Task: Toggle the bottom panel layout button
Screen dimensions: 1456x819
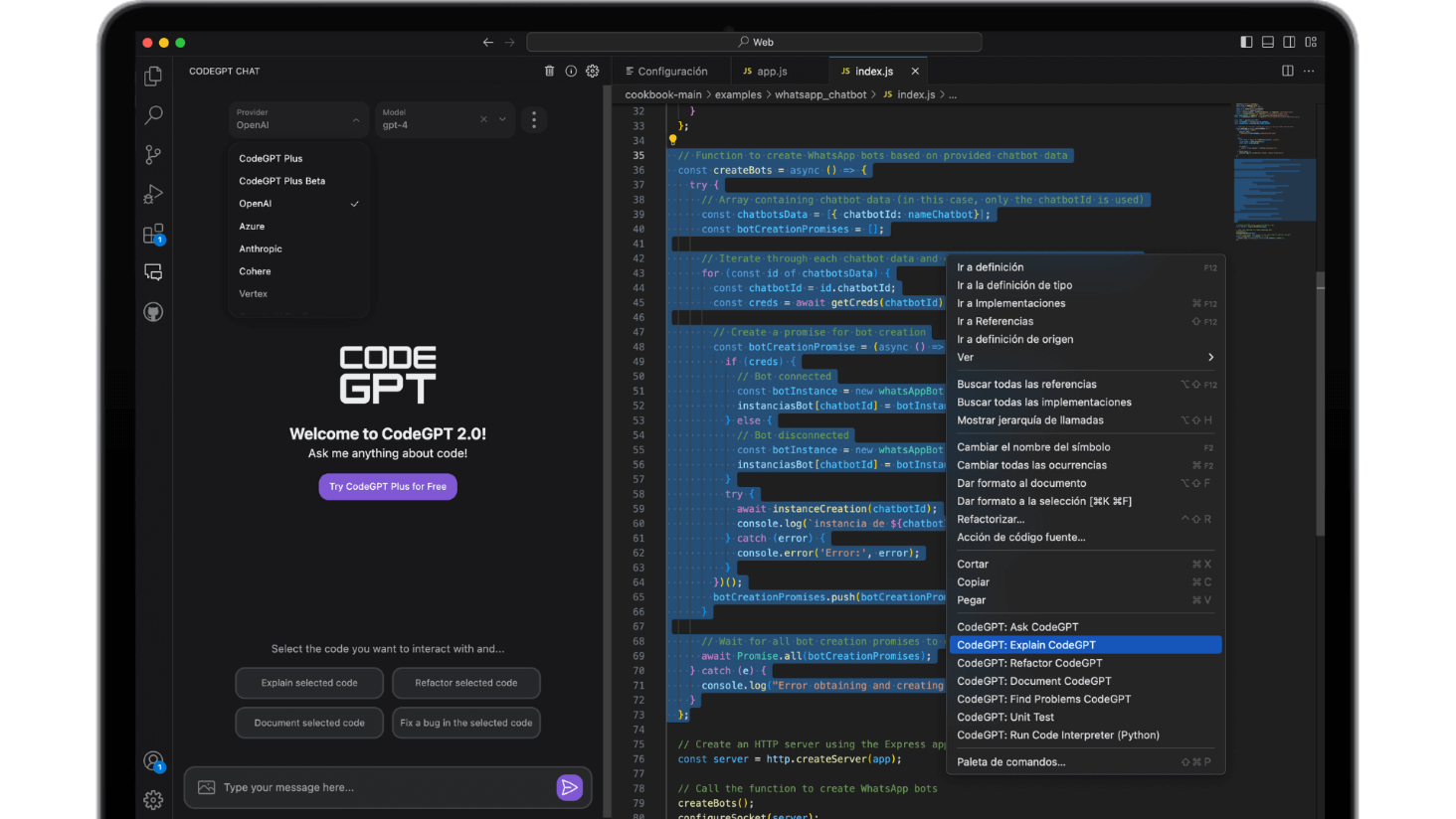Action: pos(1268,42)
